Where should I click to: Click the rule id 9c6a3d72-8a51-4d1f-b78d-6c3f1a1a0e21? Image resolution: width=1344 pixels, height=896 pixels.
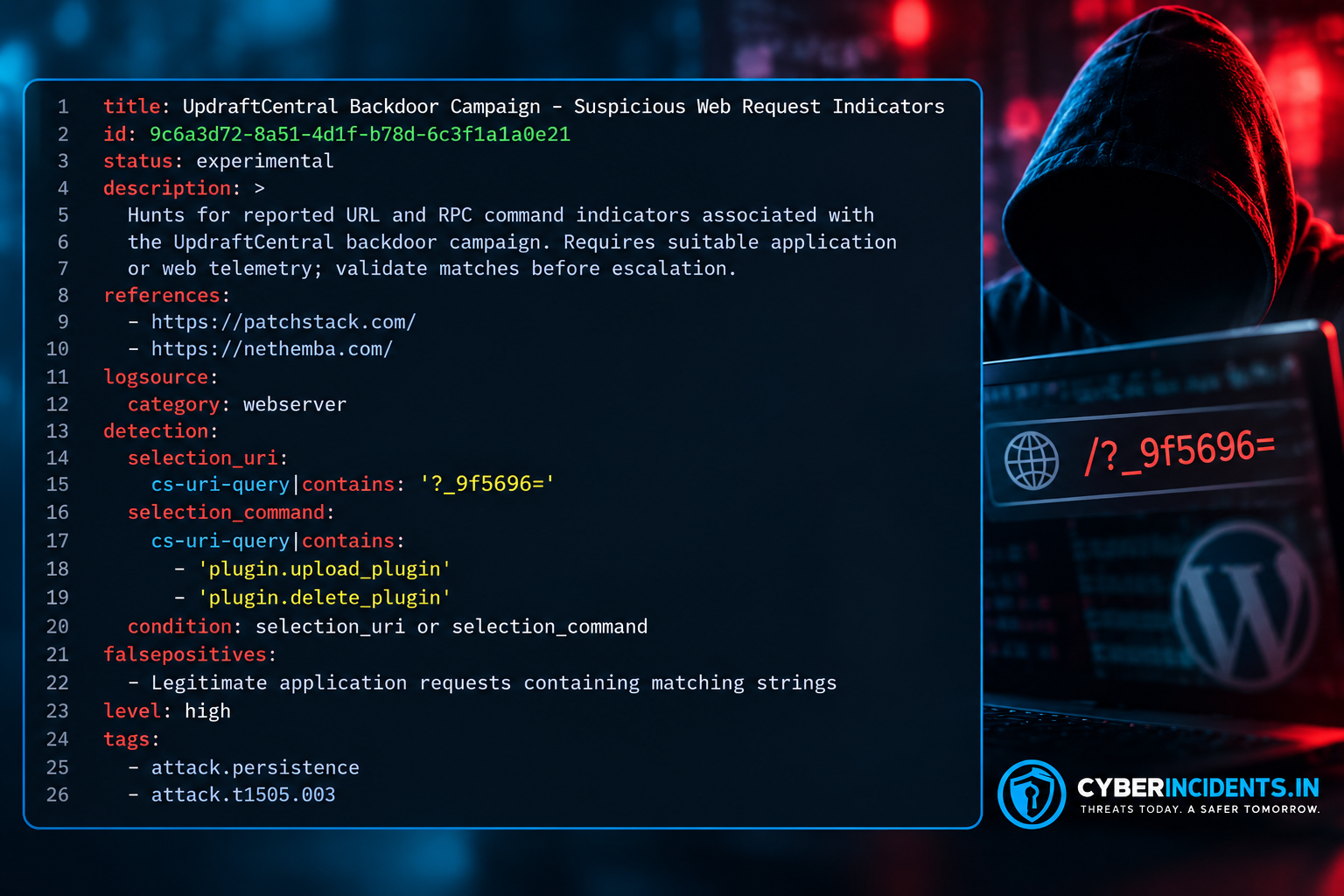click(x=360, y=134)
